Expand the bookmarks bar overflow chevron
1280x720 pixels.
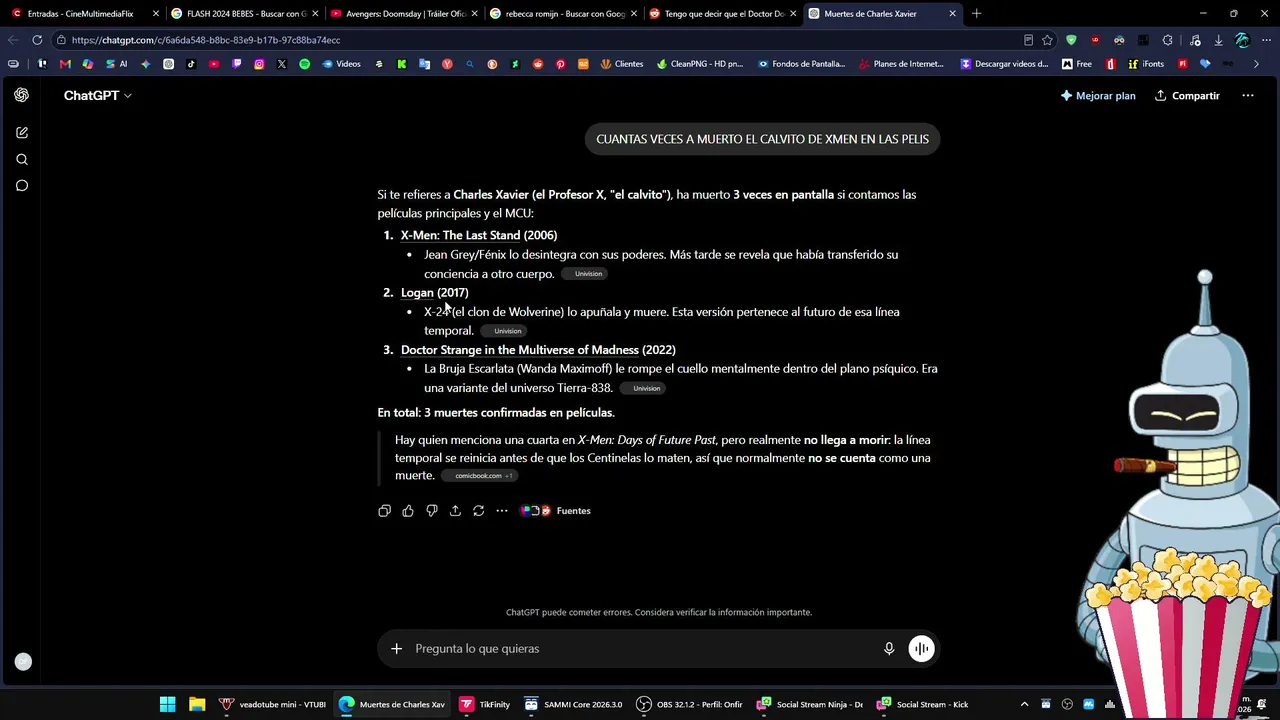click(1257, 64)
